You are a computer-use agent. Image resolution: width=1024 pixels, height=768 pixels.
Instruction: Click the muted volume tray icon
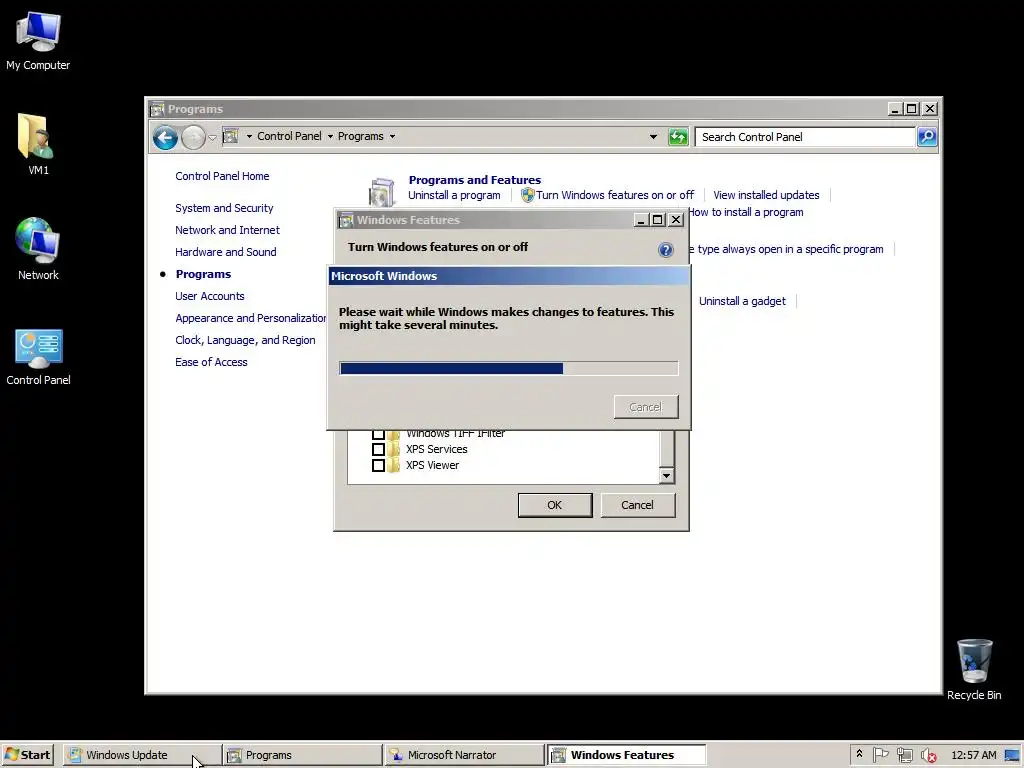tap(929, 755)
